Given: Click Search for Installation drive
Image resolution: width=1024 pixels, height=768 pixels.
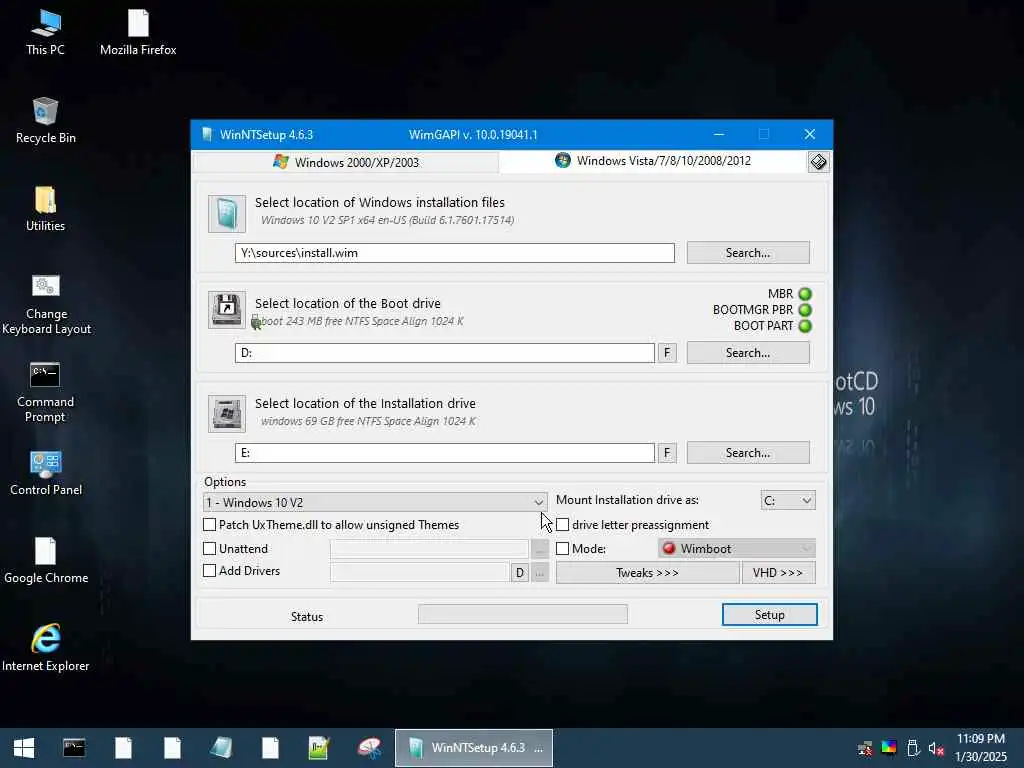Looking at the screenshot, I should (x=748, y=453).
